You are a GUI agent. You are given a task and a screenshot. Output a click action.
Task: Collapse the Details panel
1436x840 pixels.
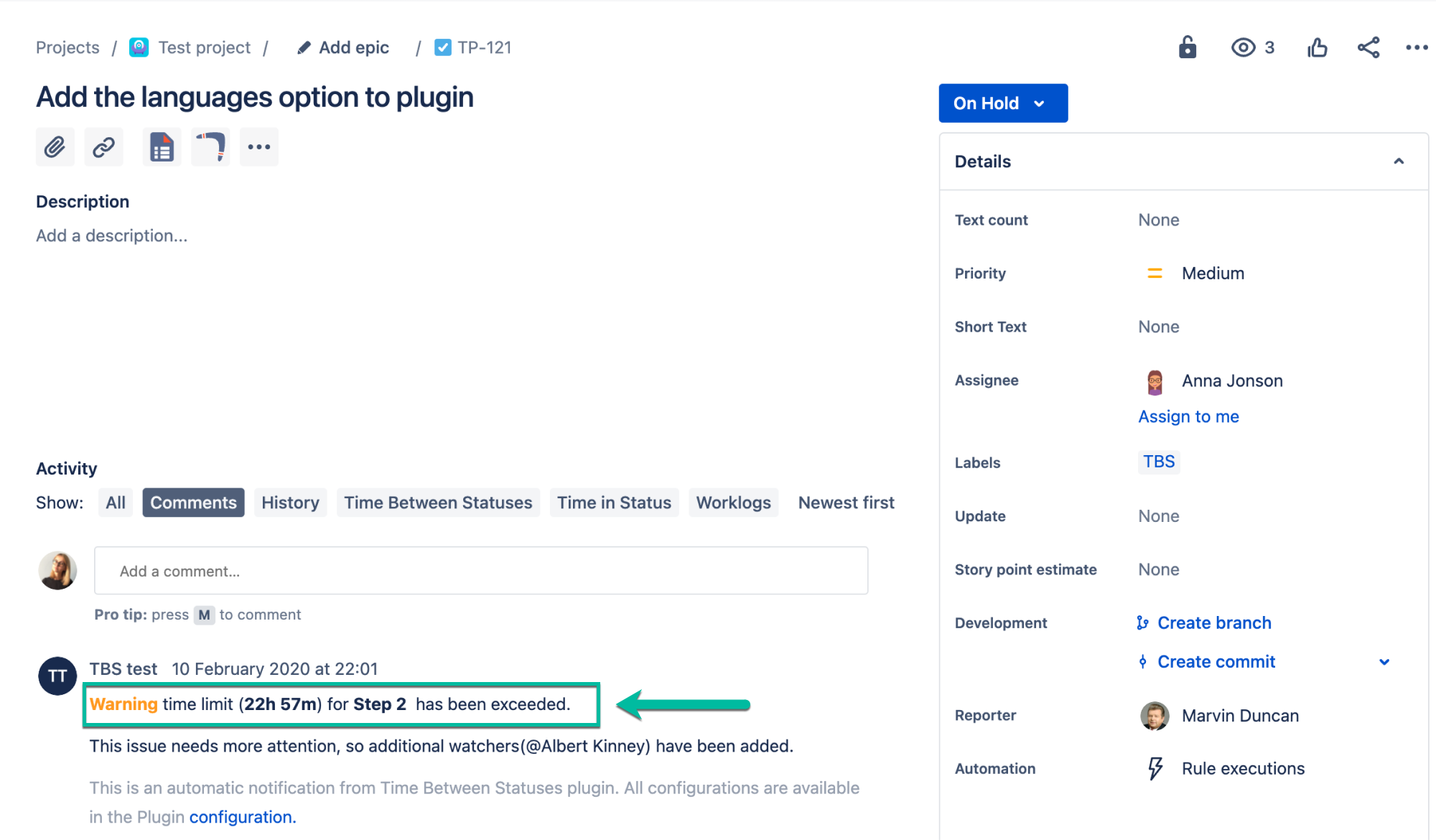[1399, 162]
